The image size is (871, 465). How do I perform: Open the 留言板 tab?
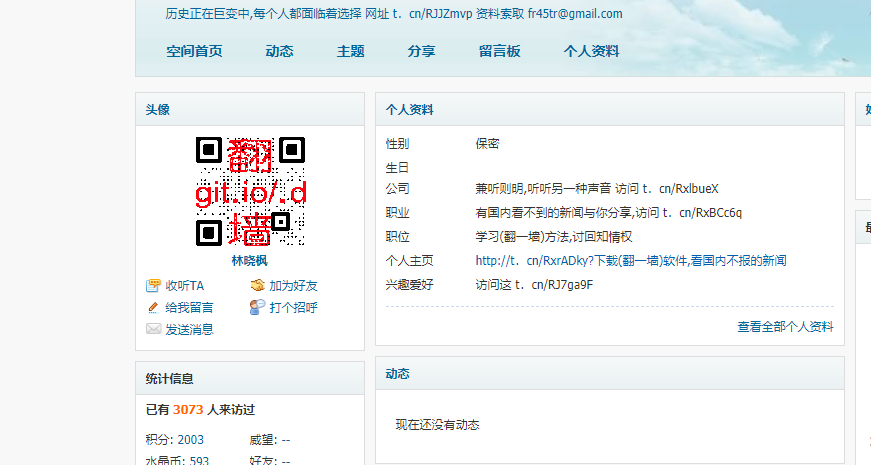[499, 51]
